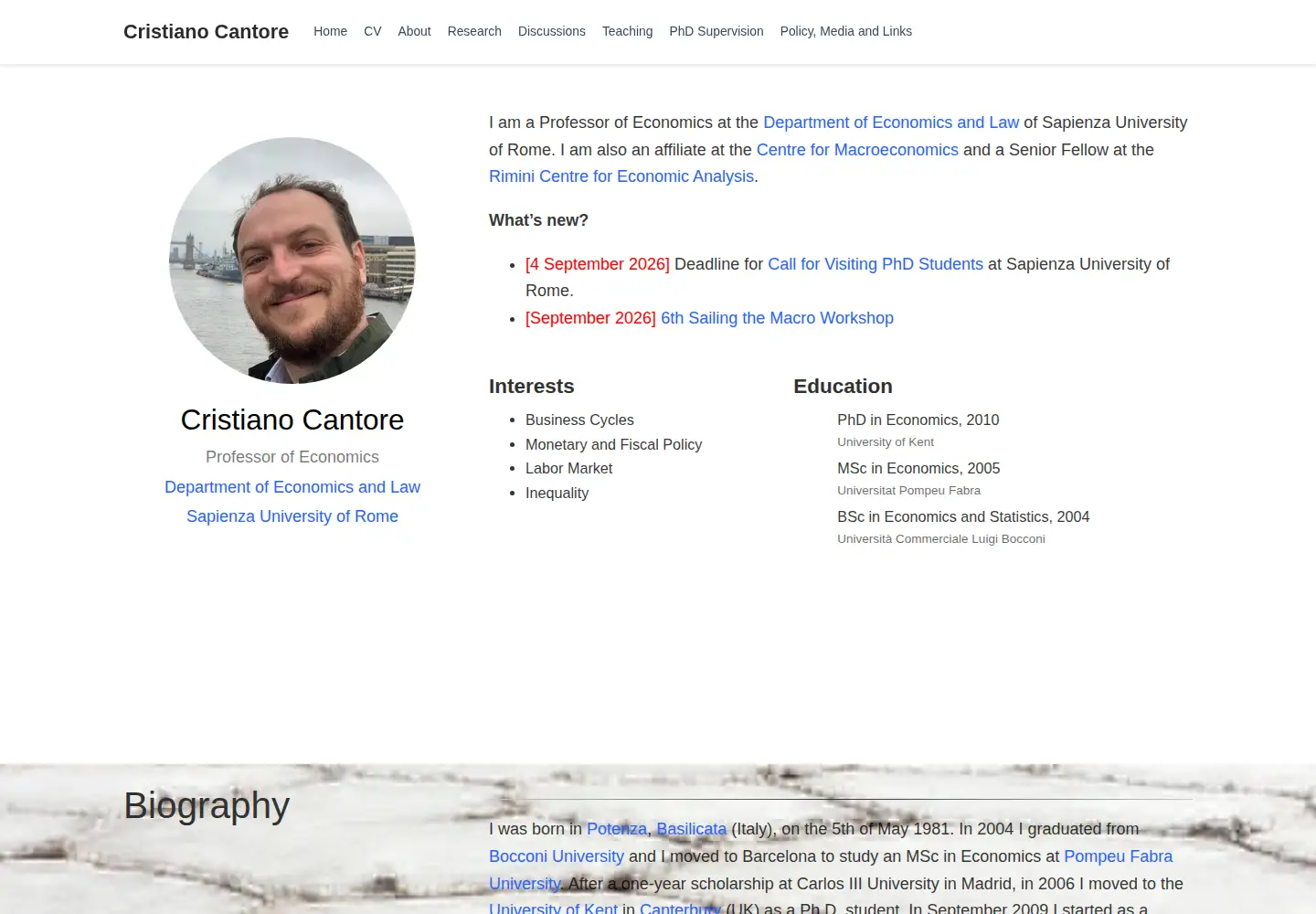Click the [4 September 2026] date tag
Screen dimensions: 1316x914
pos(598,264)
